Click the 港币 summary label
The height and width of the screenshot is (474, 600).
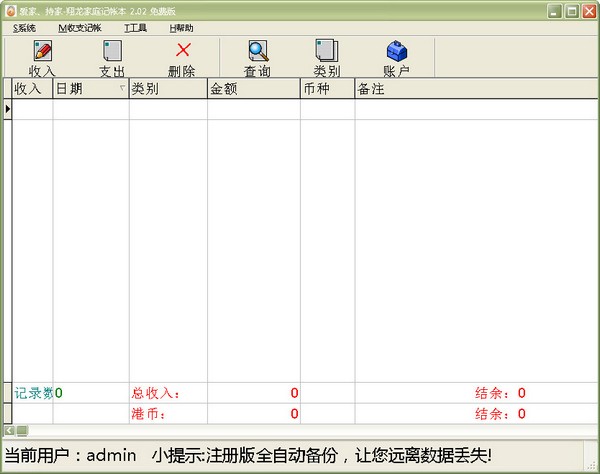click(x=148, y=414)
